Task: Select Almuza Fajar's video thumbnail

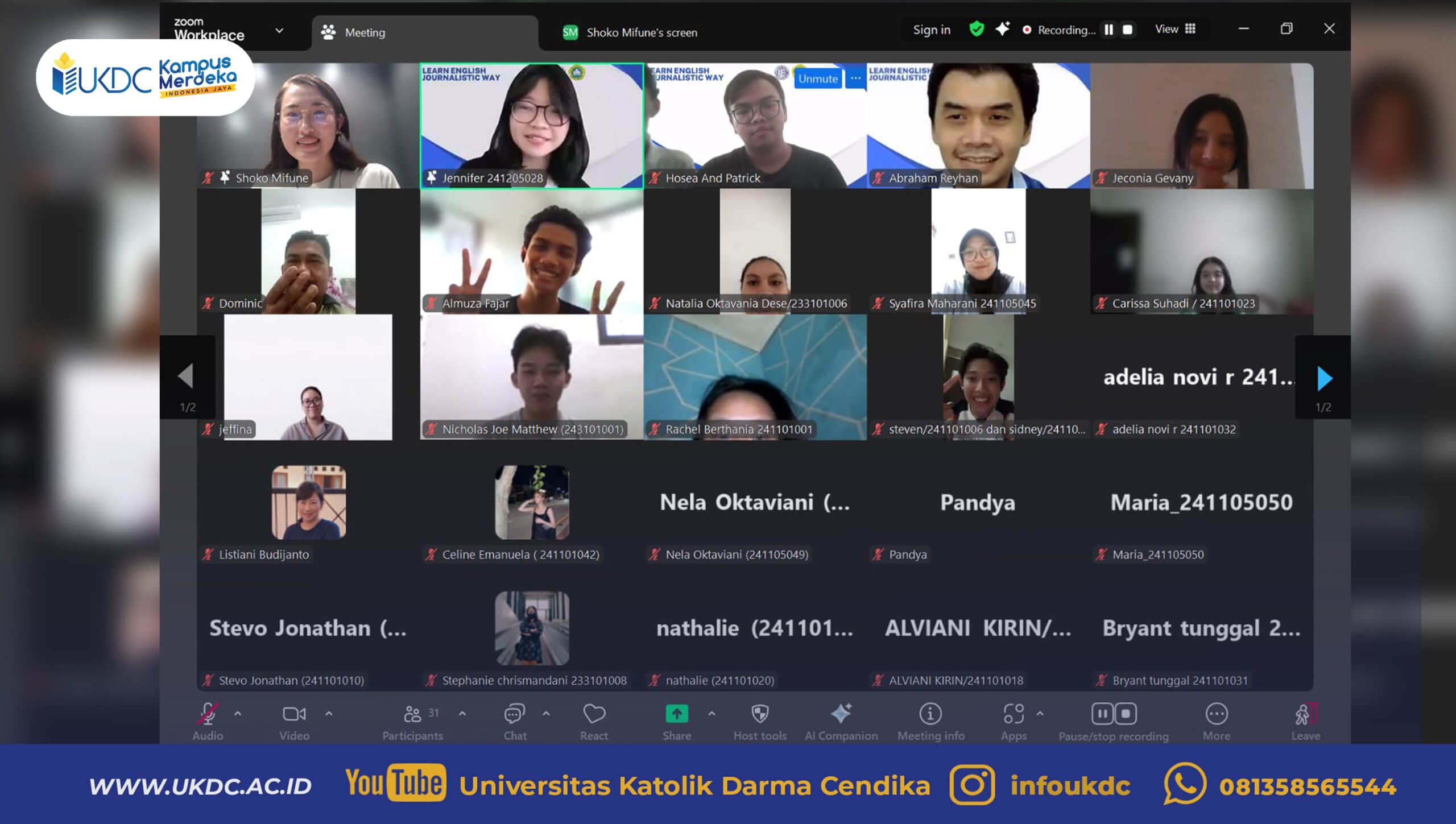Action: coord(531,251)
